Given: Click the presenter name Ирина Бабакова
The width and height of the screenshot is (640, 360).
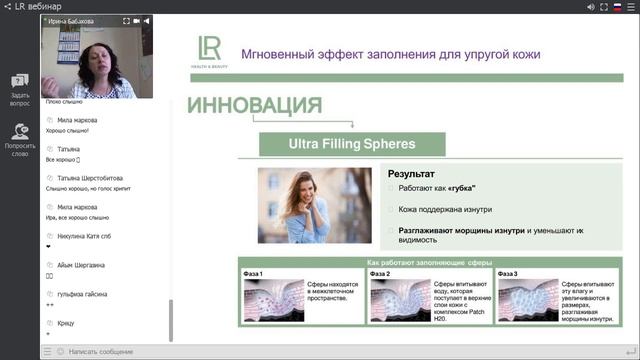Looking at the screenshot, I should [x=71, y=21].
